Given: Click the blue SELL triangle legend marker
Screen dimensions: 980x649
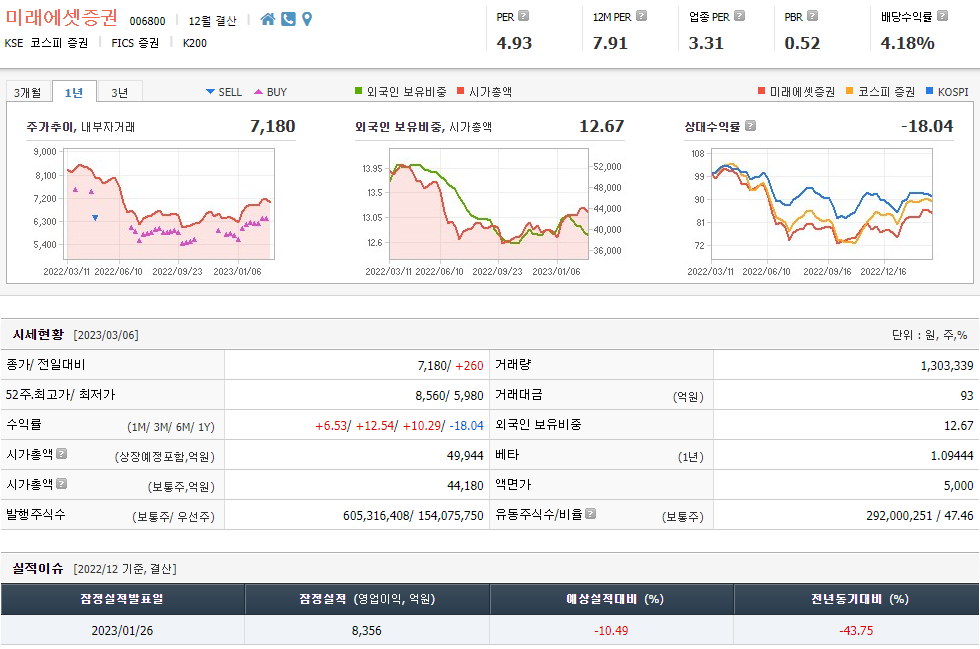Looking at the screenshot, I should pos(210,92).
